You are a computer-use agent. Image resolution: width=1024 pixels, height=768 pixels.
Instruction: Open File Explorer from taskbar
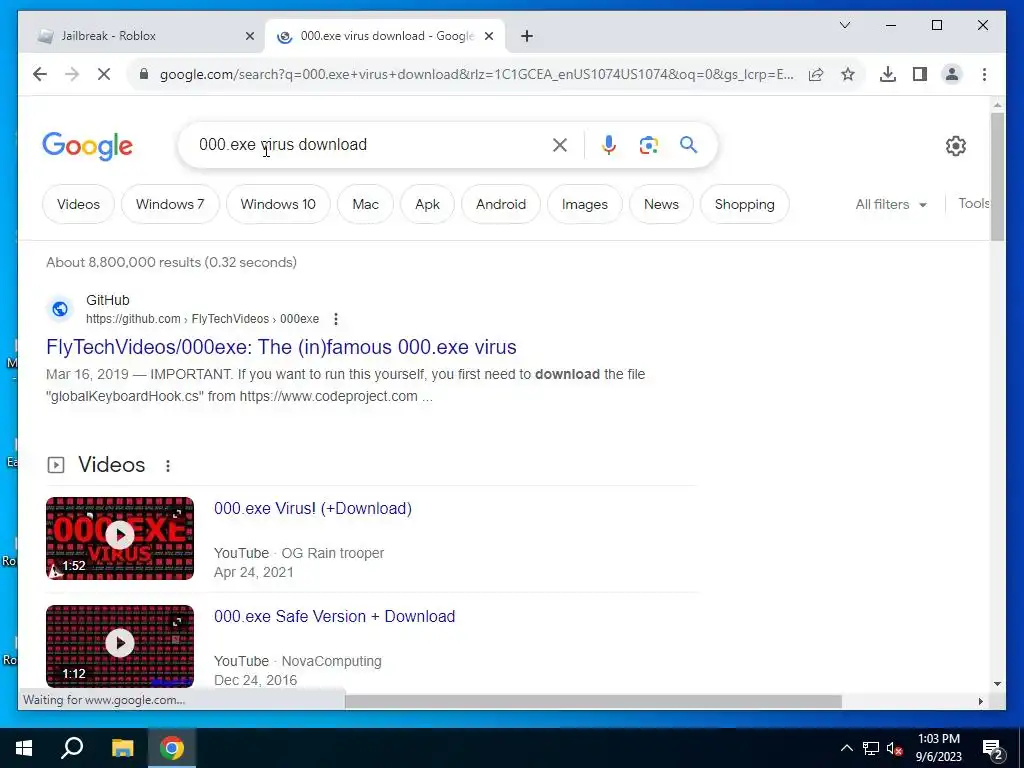click(122, 748)
